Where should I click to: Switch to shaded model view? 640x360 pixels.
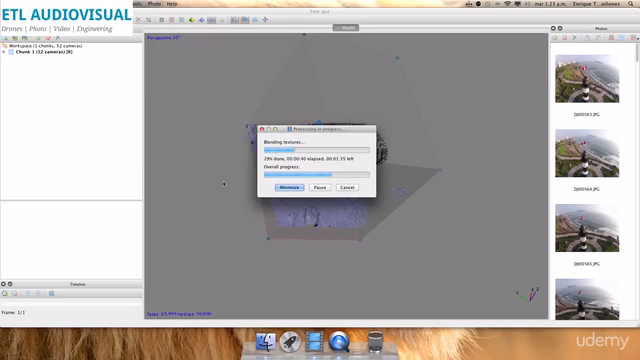[191, 20]
